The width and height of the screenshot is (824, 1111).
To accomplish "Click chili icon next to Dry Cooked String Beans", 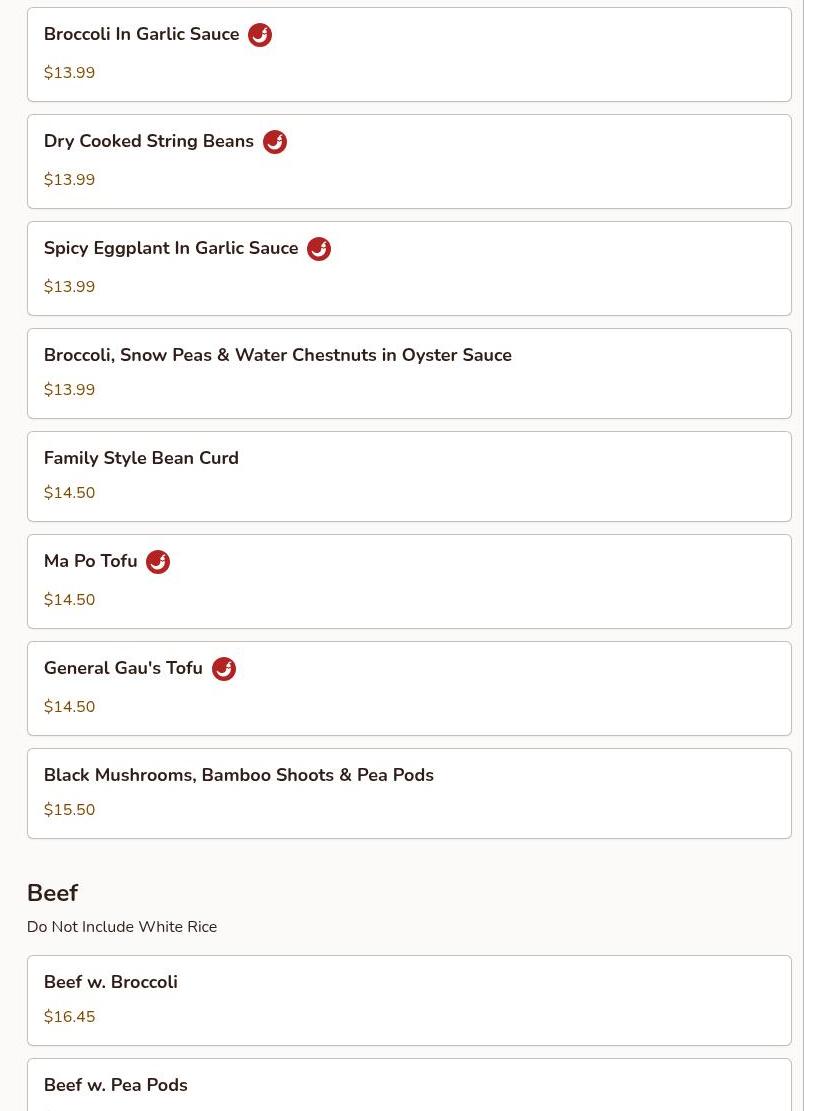I will click(275, 142).
